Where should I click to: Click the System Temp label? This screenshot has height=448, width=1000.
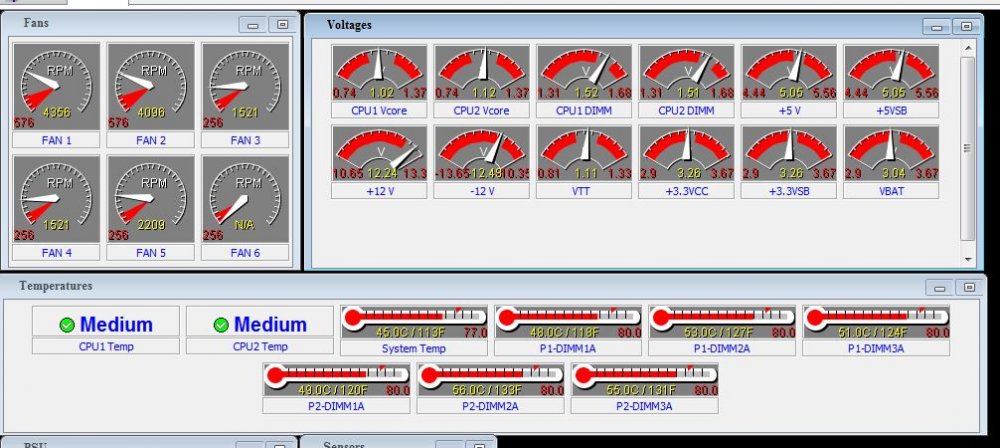(x=414, y=348)
